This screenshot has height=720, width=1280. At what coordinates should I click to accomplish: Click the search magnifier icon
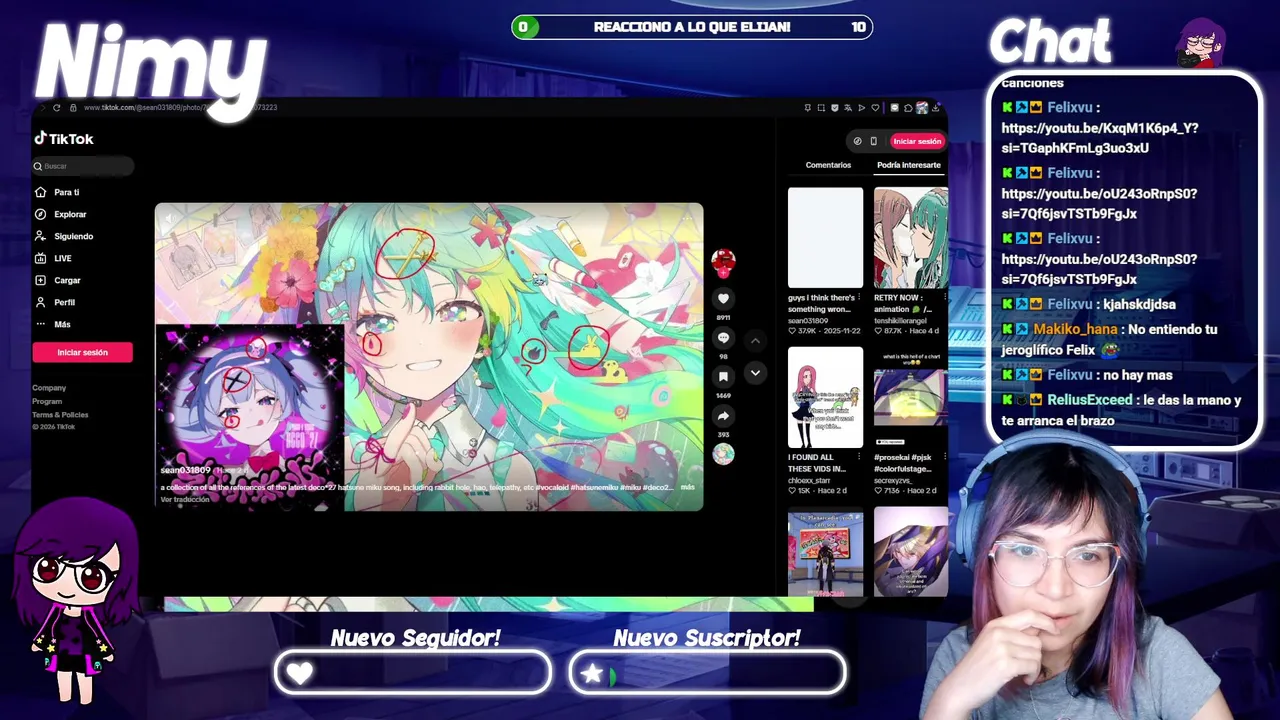[x=38, y=166]
